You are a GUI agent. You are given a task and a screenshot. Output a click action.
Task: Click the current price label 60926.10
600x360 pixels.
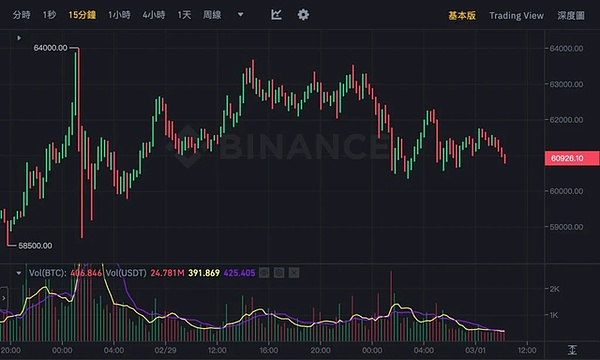572,158
